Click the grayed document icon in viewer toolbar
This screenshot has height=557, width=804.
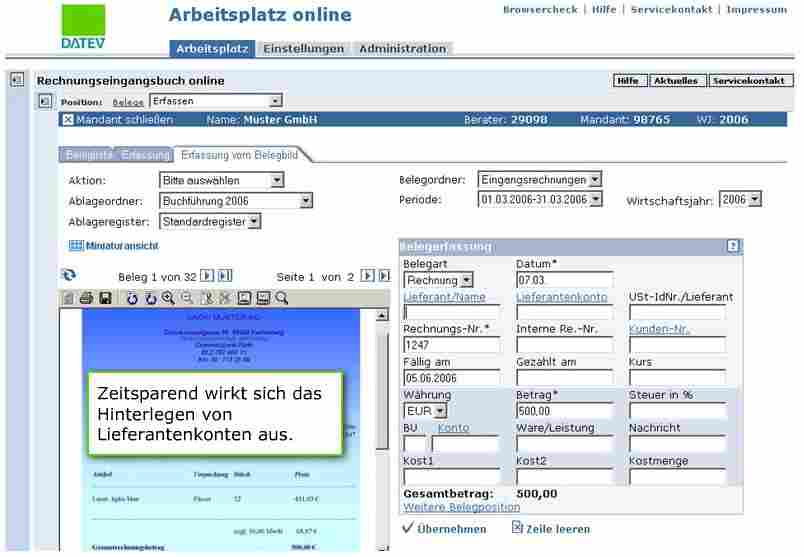point(68,298)
